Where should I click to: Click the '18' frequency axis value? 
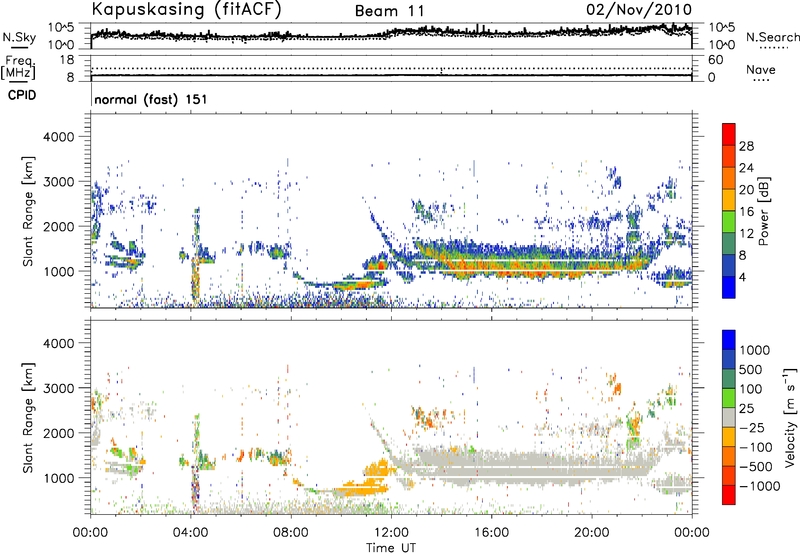(x=67, y=60)
